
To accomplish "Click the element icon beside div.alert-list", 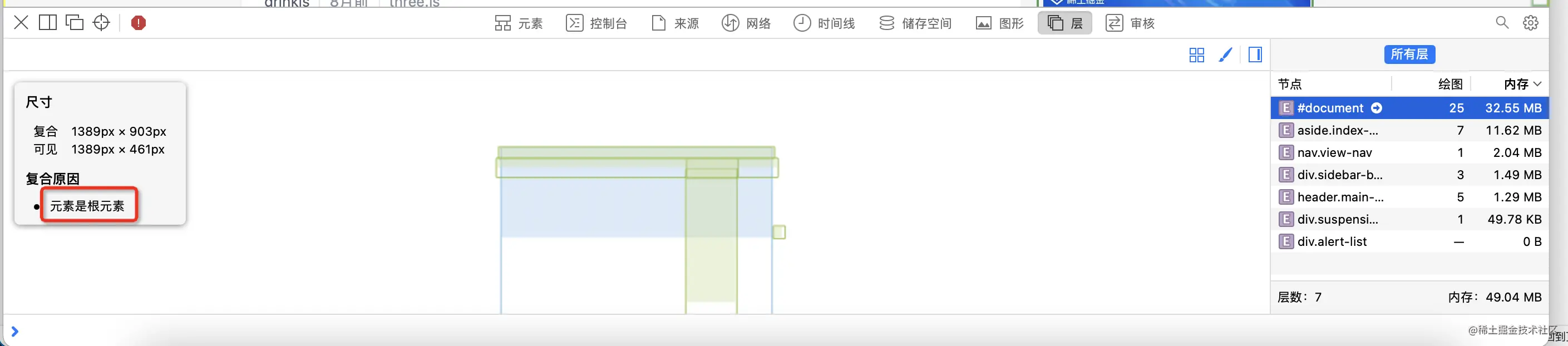I will click(x=1285, y=241).
